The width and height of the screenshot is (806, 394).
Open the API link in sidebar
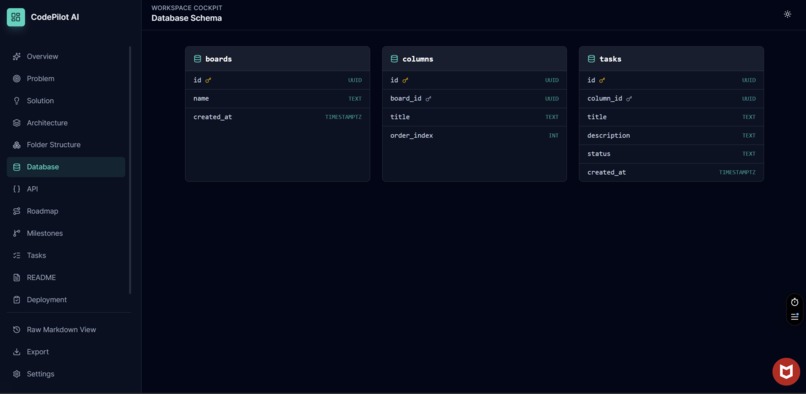tap(66, 189)
